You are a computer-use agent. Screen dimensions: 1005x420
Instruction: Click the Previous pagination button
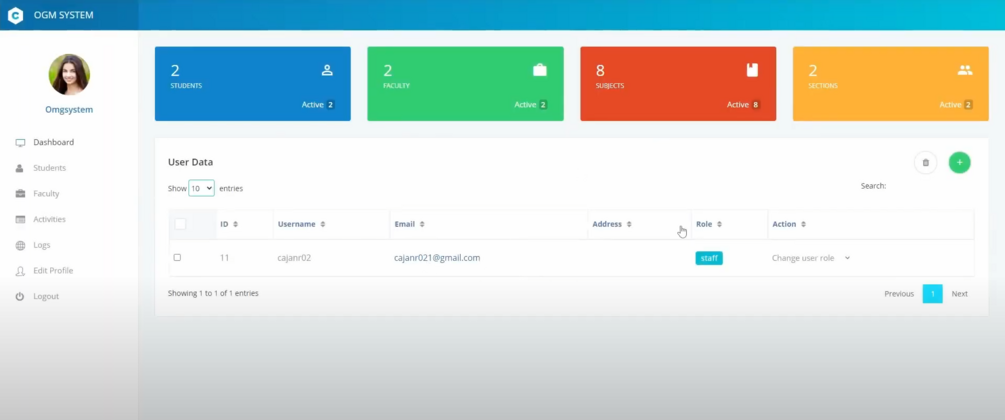coord(899,294)
